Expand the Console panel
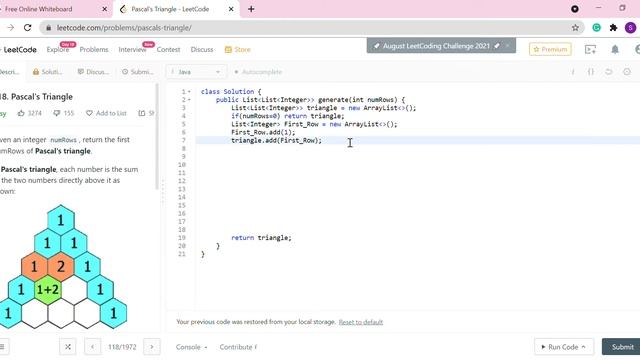 coord(191,347)
